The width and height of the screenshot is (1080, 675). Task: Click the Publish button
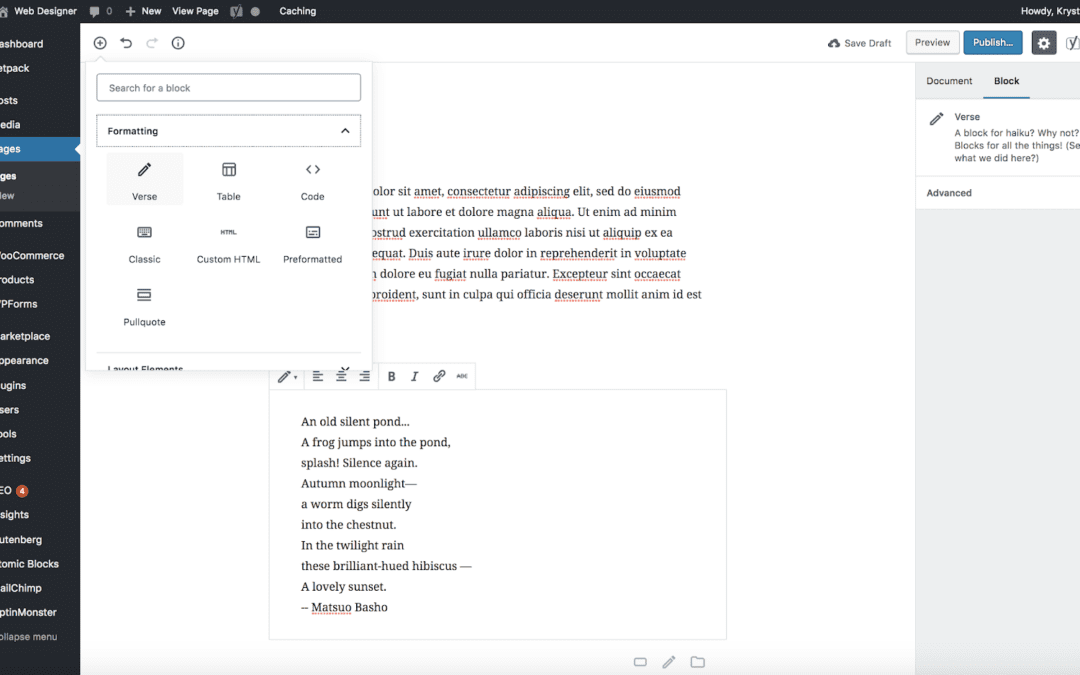click(x=992, y=42)
